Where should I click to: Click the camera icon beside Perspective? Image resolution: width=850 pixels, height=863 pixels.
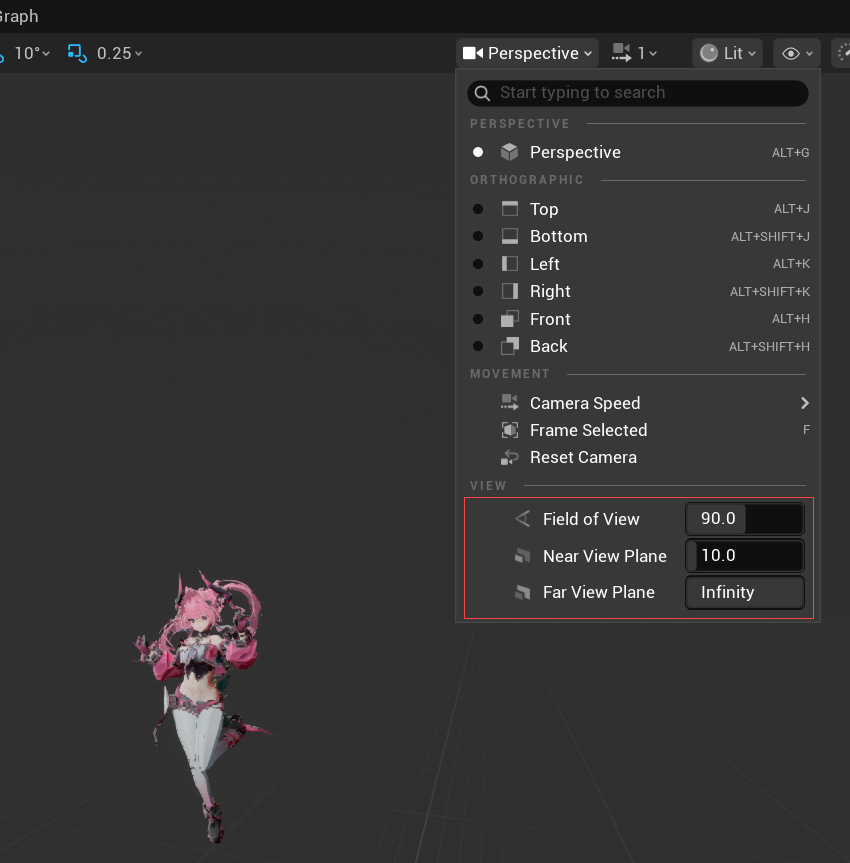(x=472, y=53)
